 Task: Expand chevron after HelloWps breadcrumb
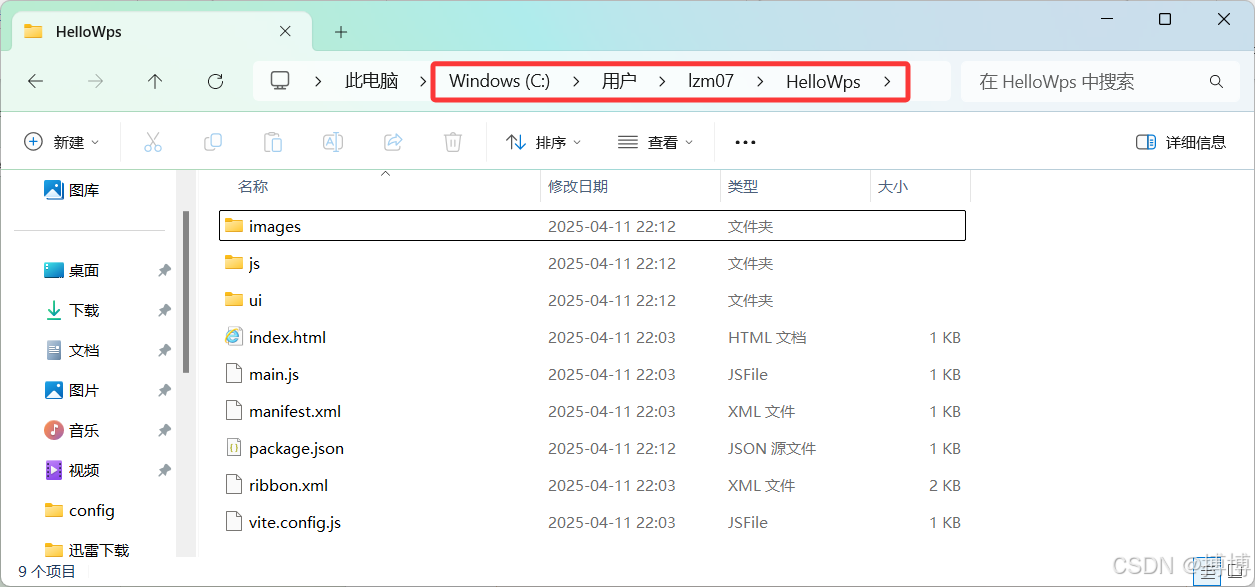pyautogui.click(x=887, y=82)
